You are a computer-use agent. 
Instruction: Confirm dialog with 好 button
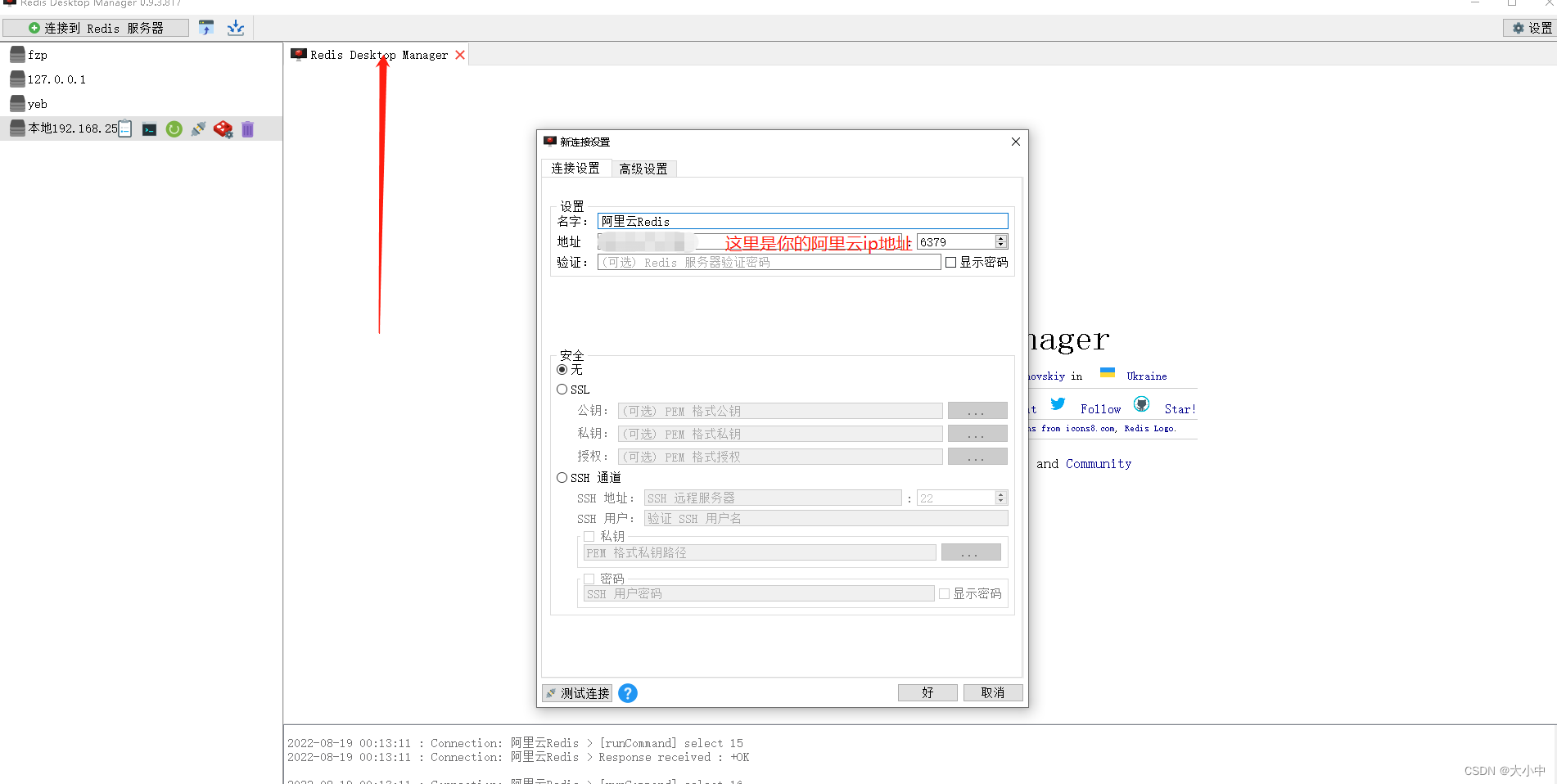(x=927, y=692)
